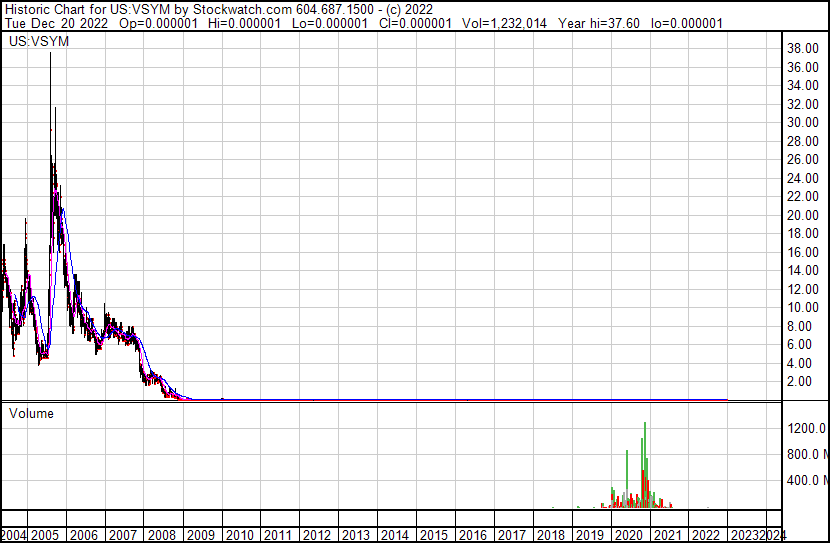Select the 2009 year marker on time axis
This screenshot has width=830, height=543.
(x=202, y=535)
